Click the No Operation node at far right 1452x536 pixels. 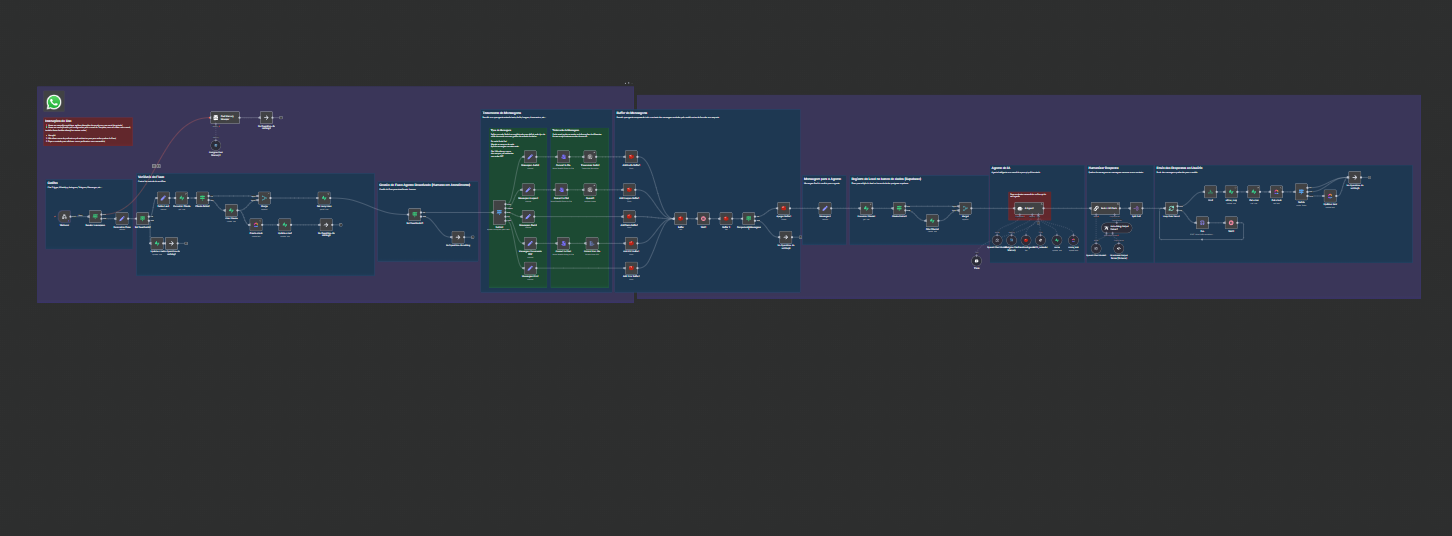1354,177
